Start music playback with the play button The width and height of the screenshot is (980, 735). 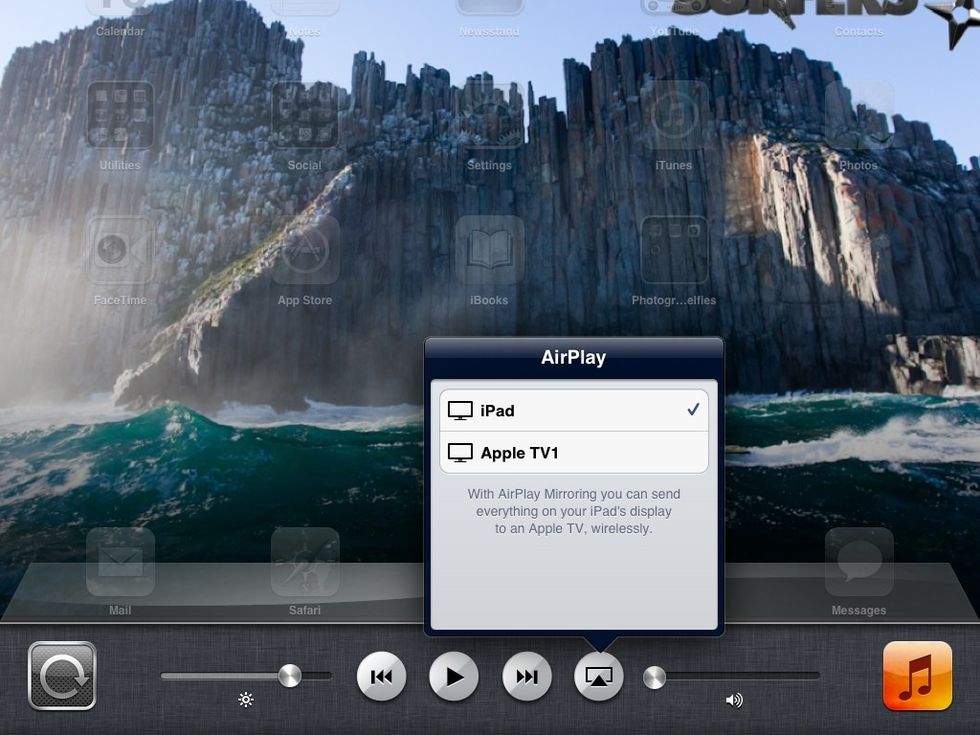tap(454, 676)
